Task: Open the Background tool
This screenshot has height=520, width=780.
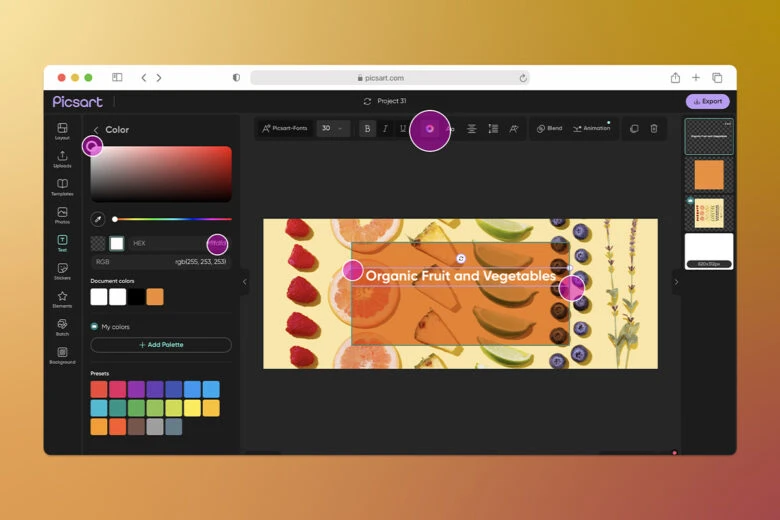Action: click(x=62, y=355)
